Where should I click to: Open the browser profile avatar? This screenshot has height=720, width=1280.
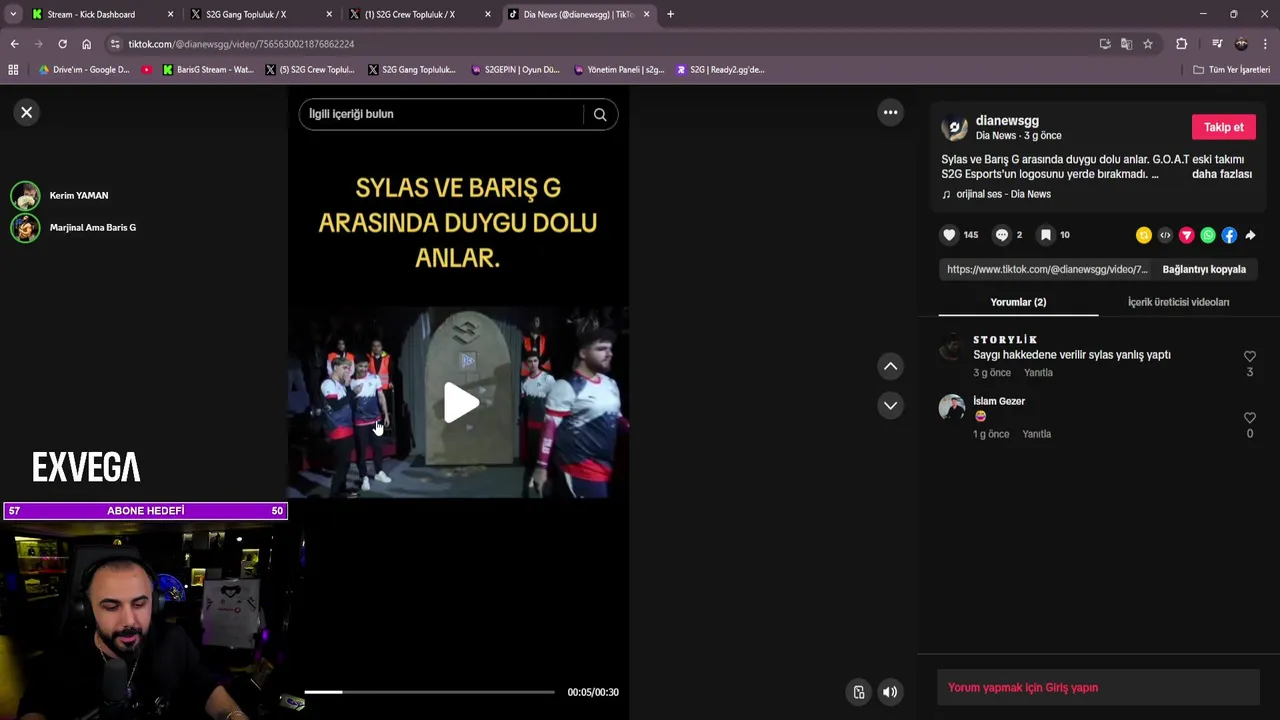click(1241, 44)
